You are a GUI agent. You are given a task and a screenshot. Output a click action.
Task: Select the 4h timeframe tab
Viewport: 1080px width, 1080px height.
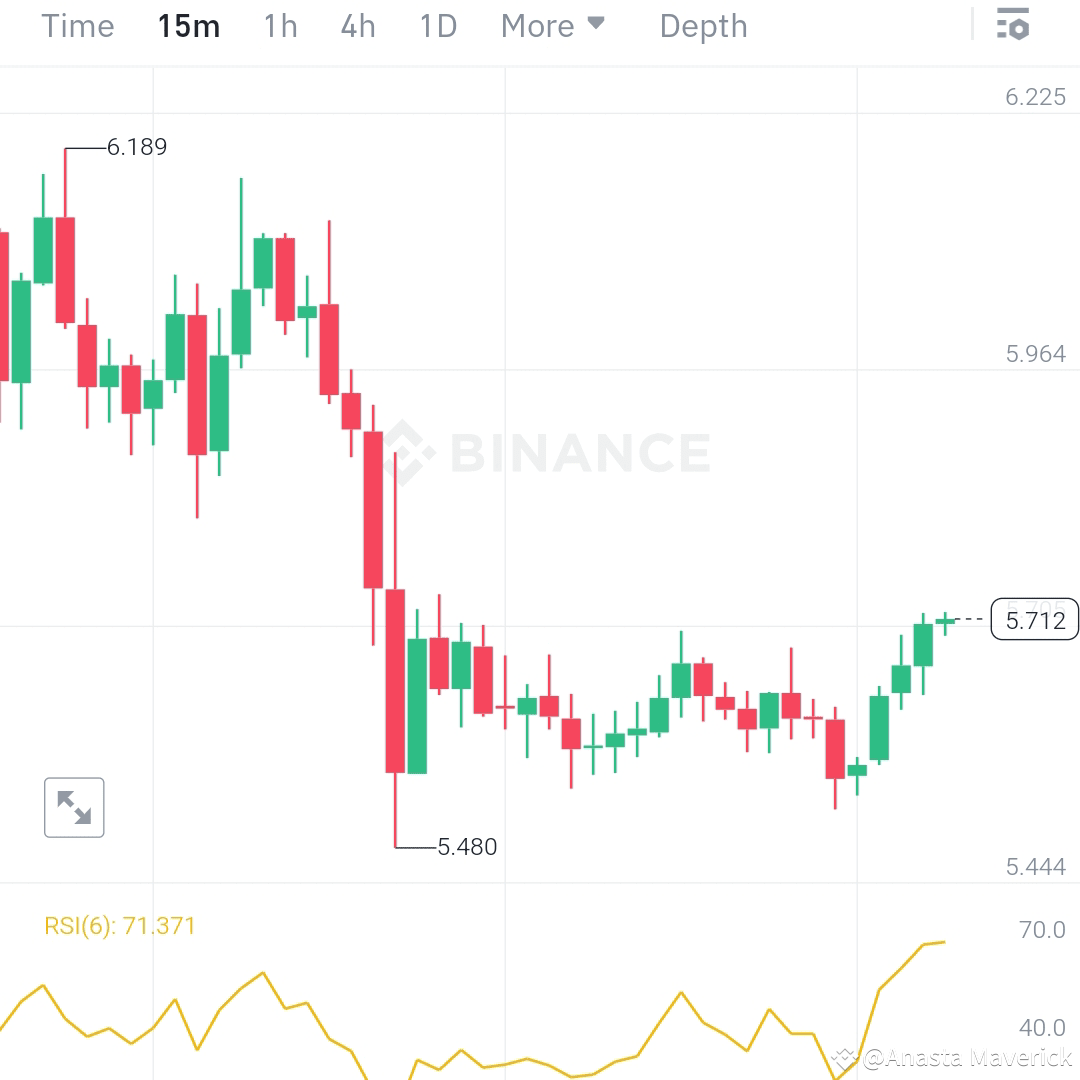(357, 26)
